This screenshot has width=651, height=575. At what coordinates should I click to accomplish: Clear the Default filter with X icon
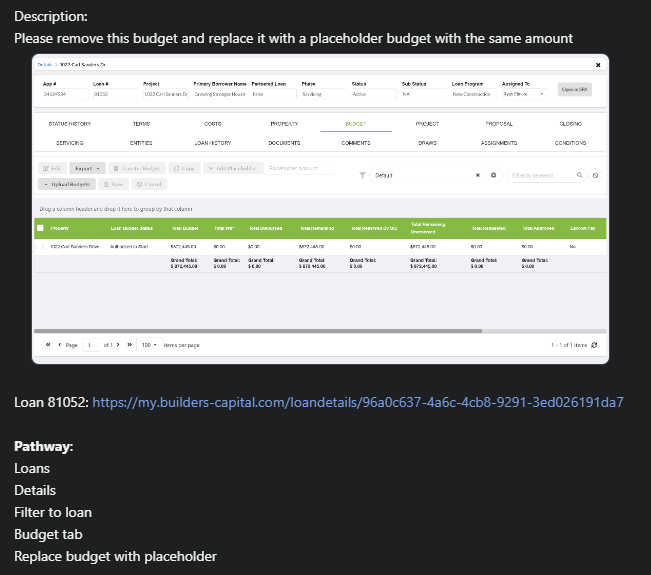478,175
